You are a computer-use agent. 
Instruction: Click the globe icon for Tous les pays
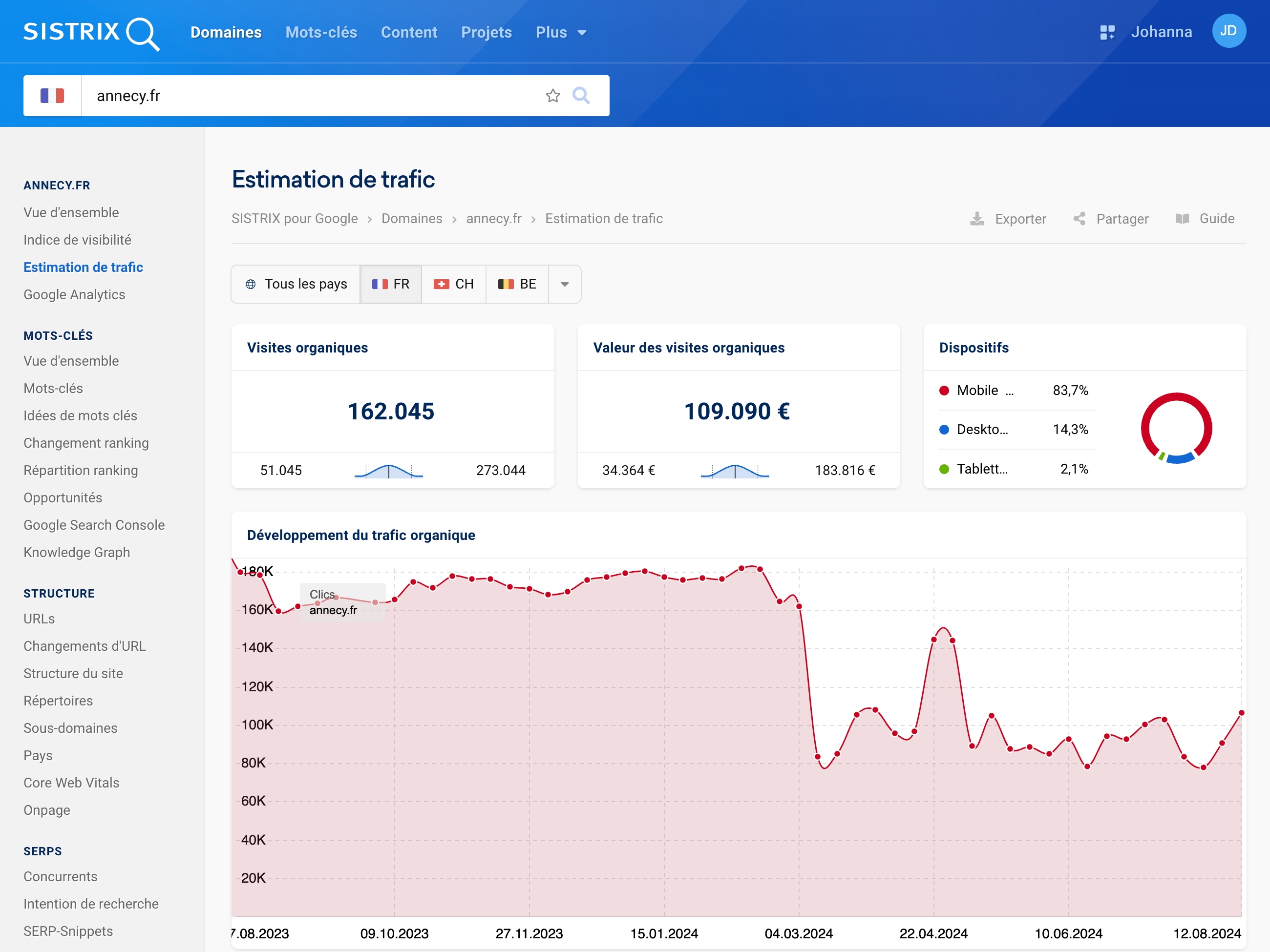coord(251,284)
